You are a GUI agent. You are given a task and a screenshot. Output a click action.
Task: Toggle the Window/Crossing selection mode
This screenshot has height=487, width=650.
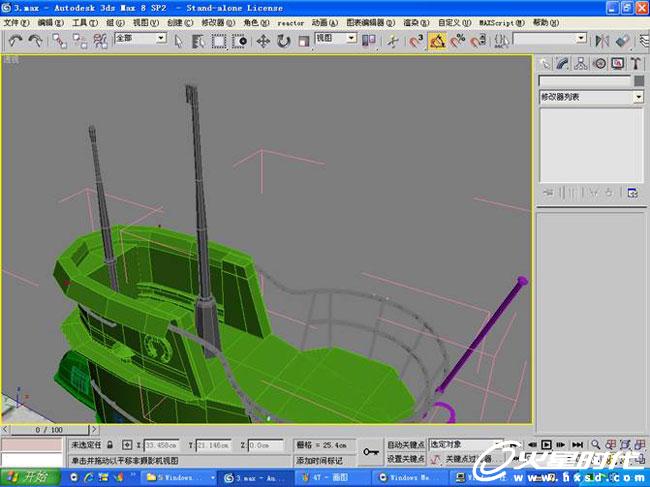(x=239, y=41)
